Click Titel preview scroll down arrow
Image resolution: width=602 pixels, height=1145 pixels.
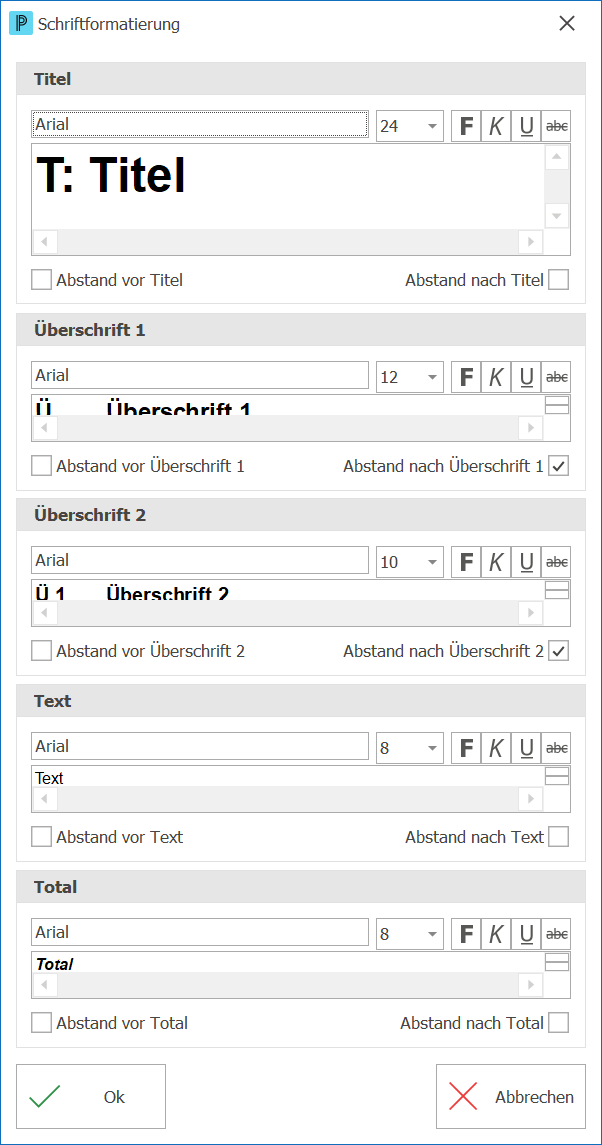[x=557, y=215]
